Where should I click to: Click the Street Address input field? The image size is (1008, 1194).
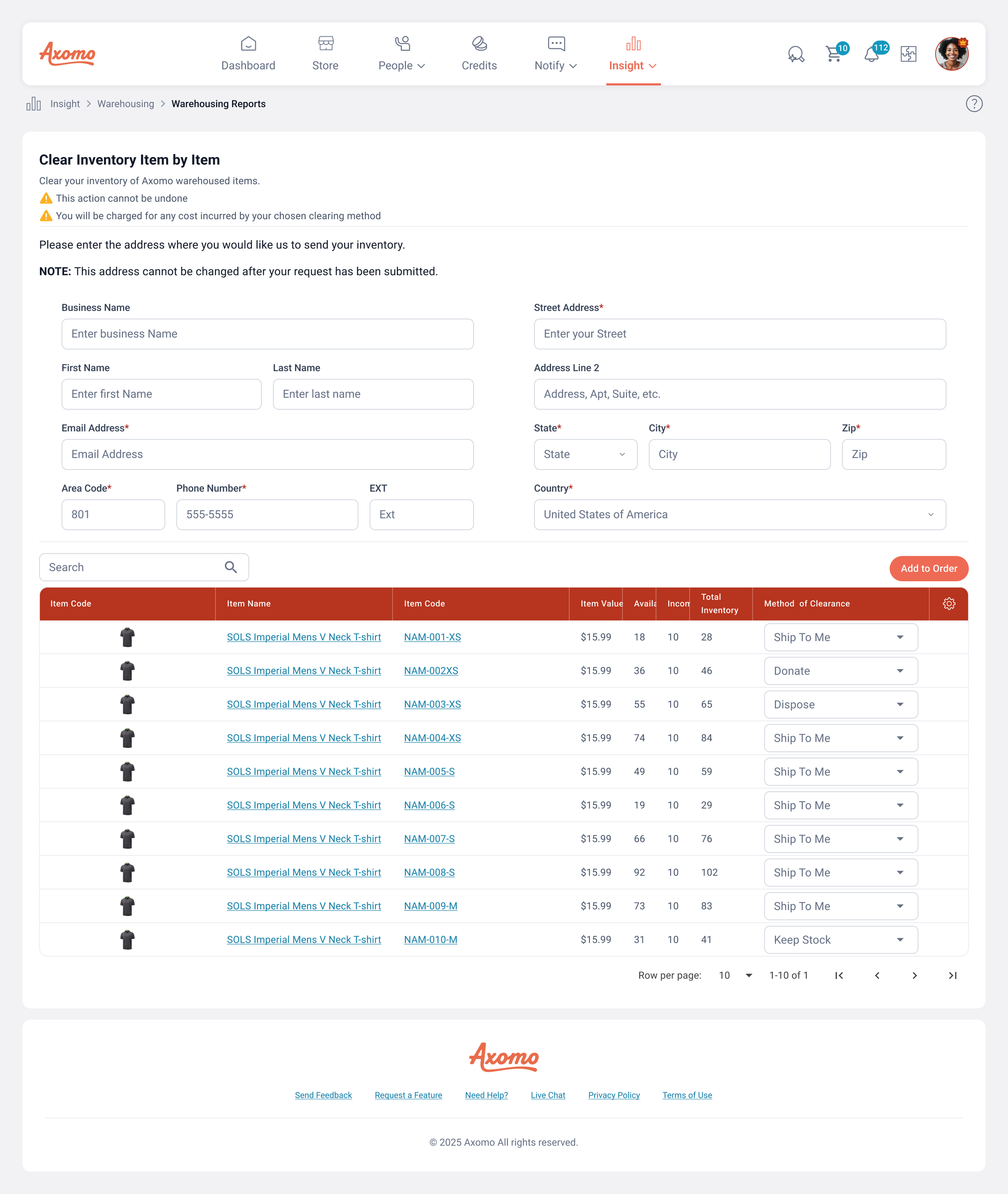click(739, 334)
